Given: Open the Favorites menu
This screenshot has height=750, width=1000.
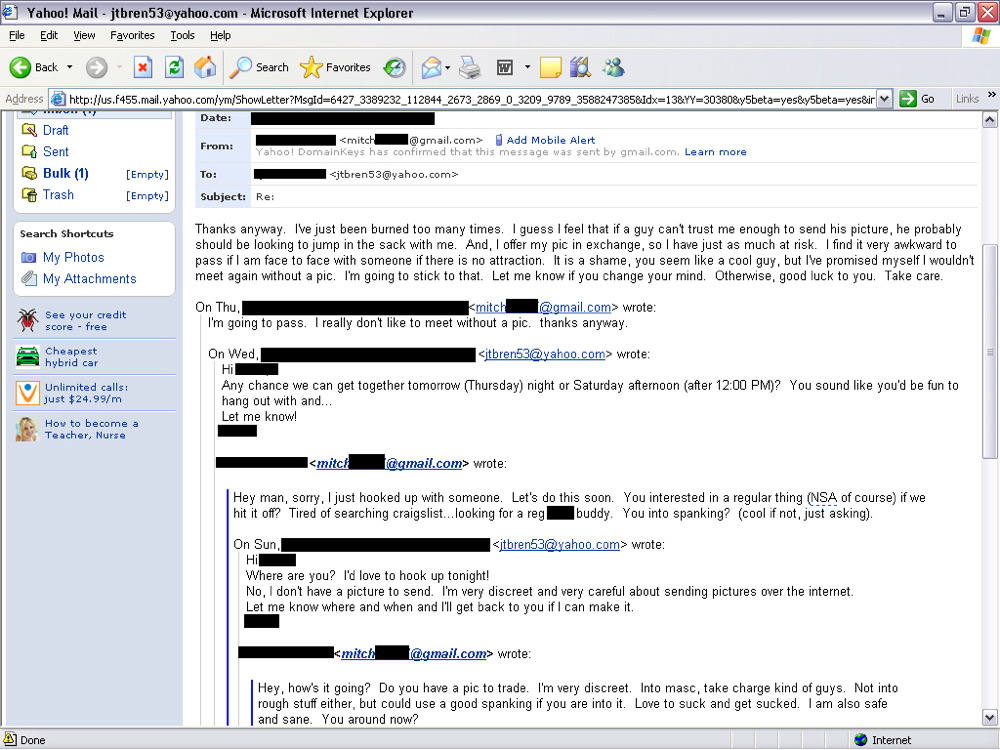Looking at the screenshot, I should click(x=132, y=35).
